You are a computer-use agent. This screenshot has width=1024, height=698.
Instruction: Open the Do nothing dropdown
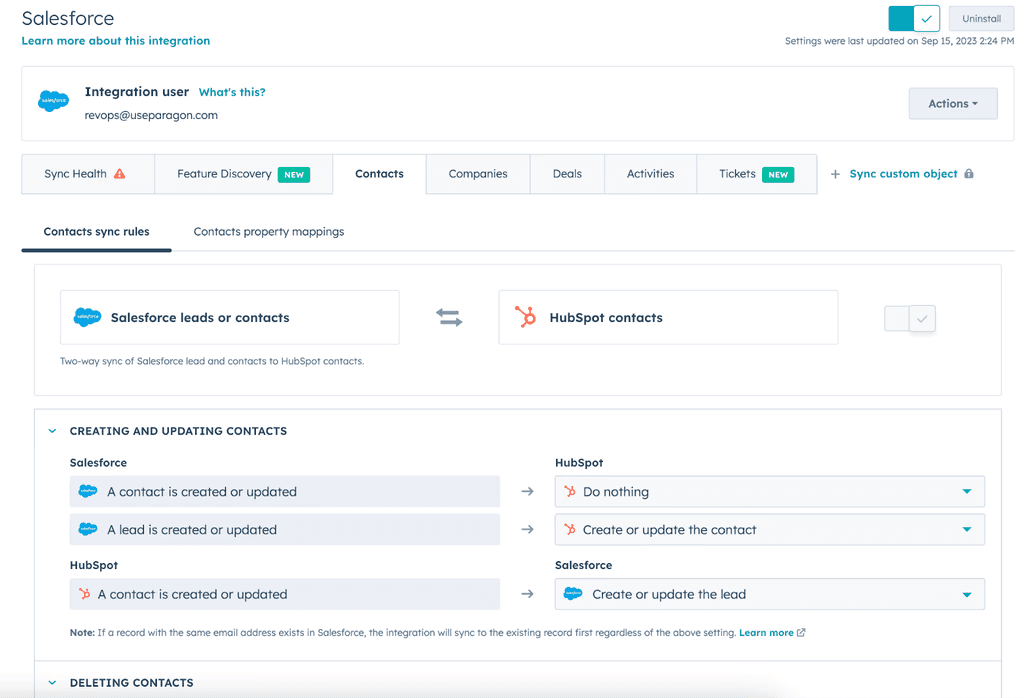(769, 492)
